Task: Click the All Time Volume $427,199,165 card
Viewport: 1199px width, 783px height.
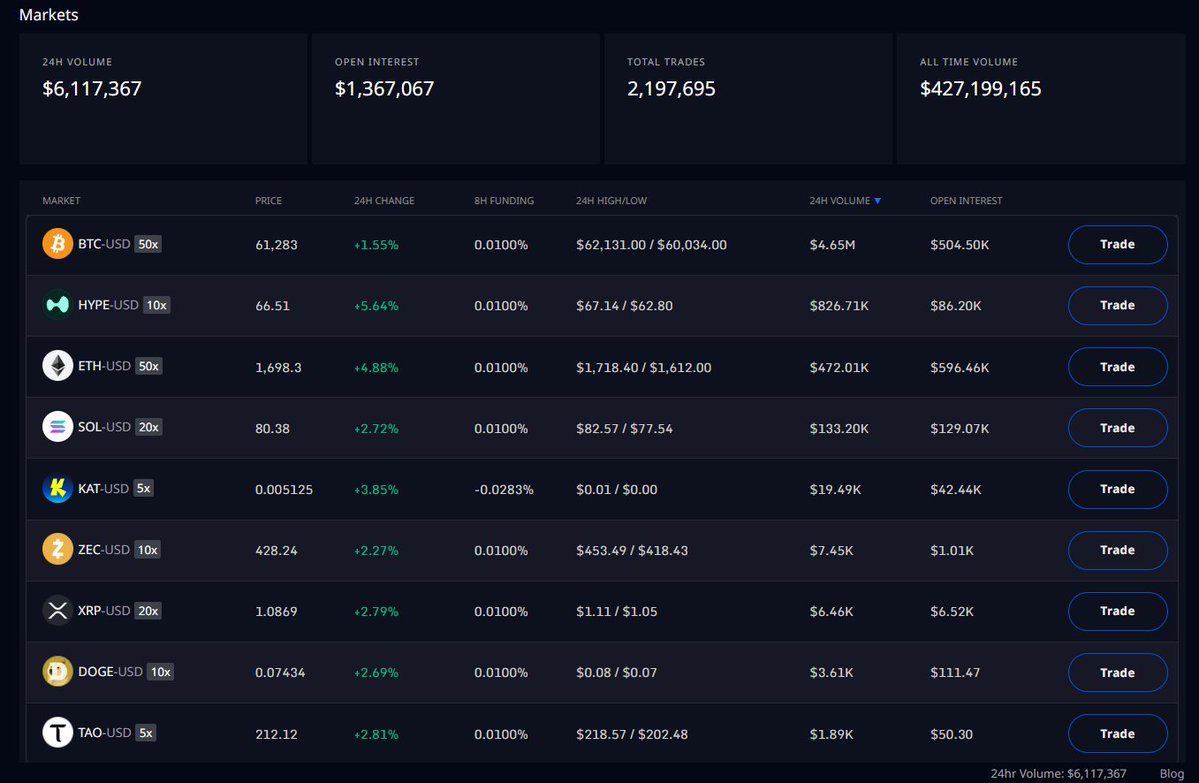Action: pyautogui.click(x=1041, y=99)
